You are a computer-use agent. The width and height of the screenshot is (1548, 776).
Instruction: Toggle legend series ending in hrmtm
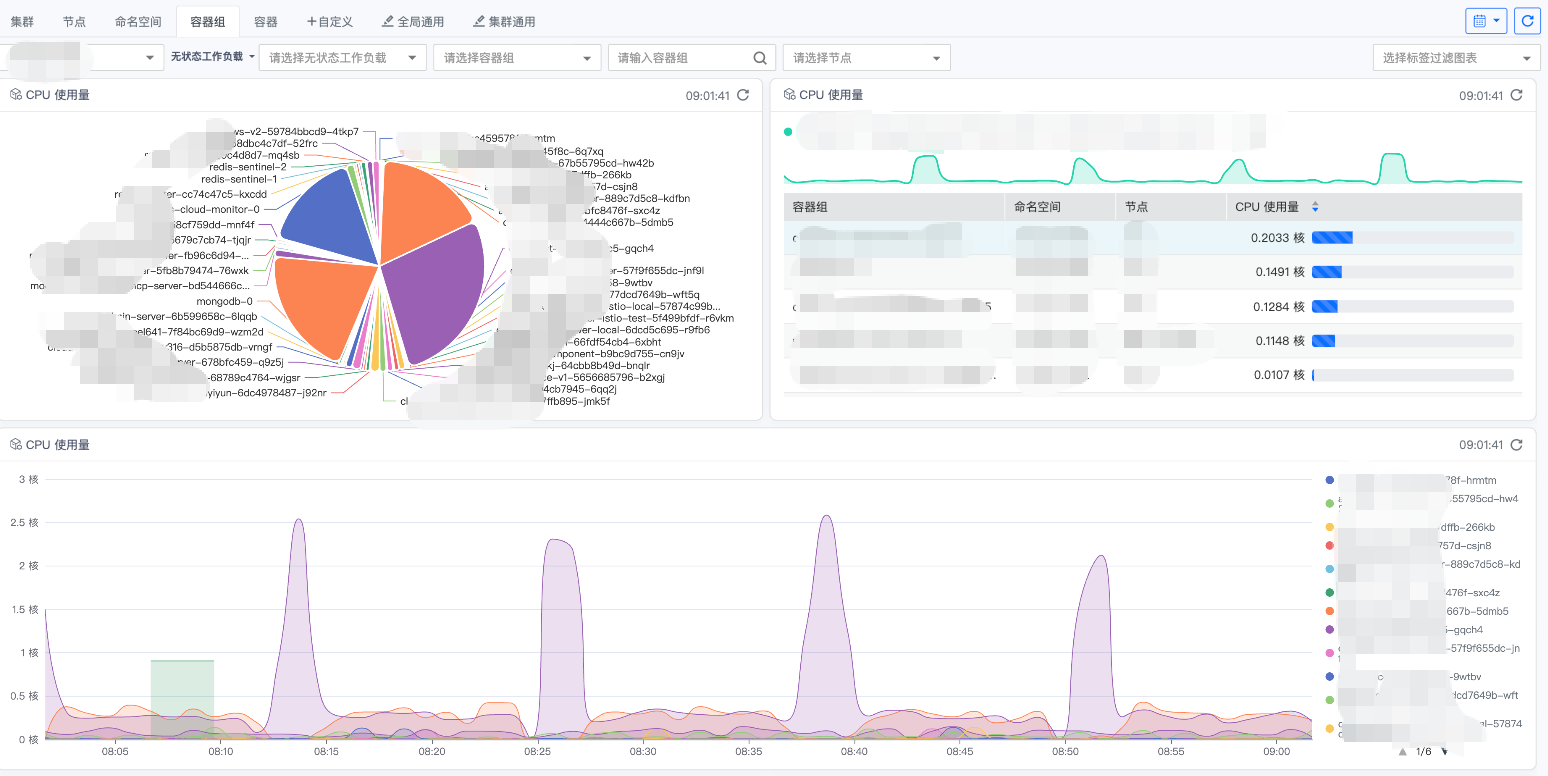coord(1330,481)
